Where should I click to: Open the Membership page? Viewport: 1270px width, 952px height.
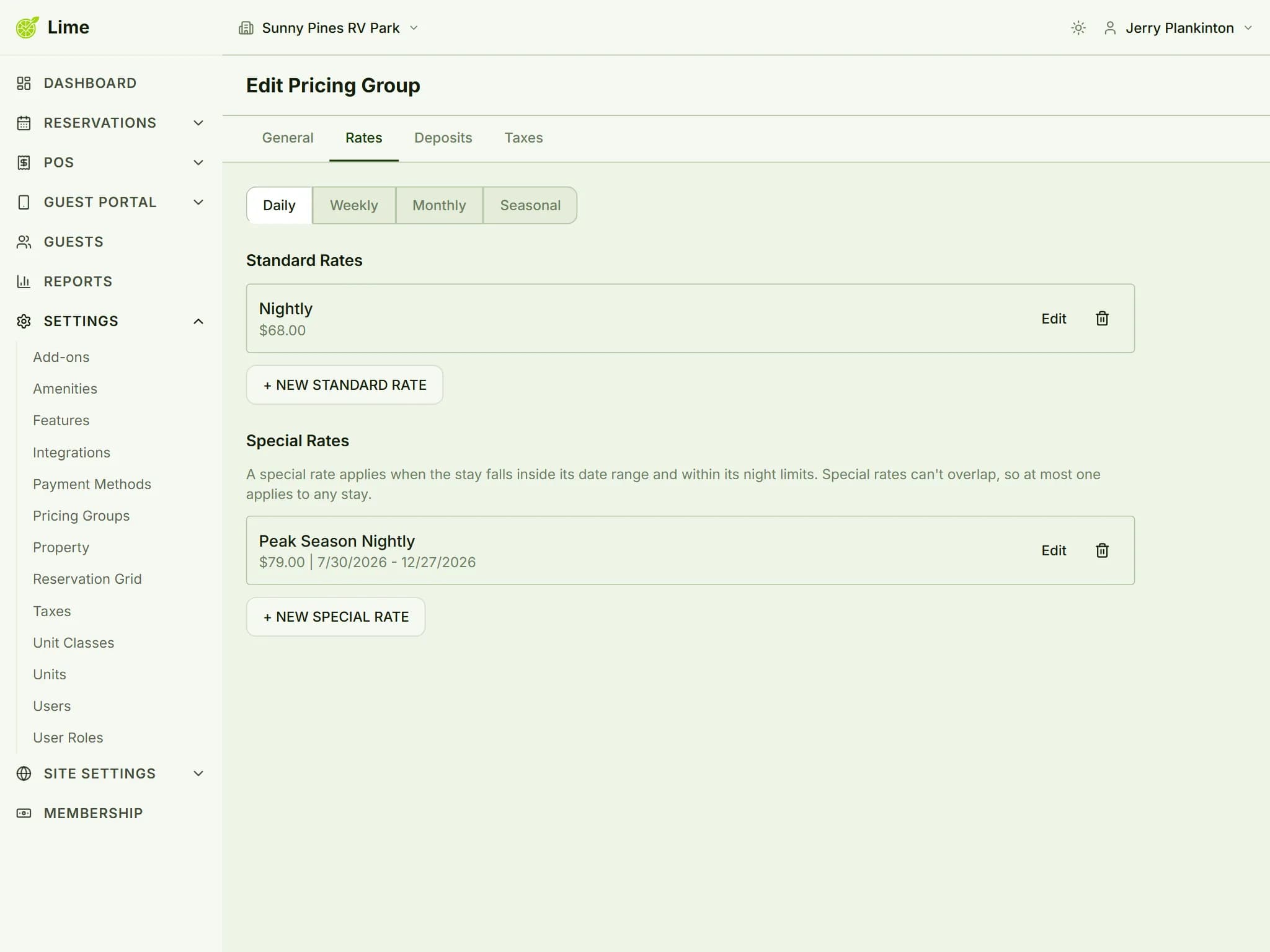point(93,813)
